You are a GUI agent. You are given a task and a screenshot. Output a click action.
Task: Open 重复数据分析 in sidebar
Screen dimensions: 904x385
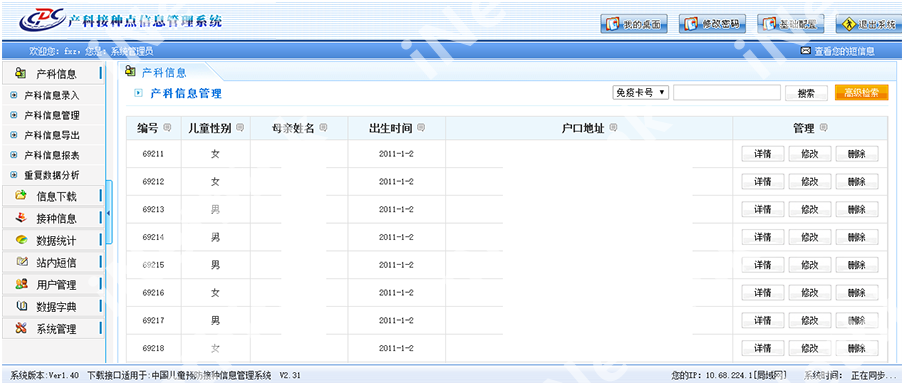click(51, 175)
